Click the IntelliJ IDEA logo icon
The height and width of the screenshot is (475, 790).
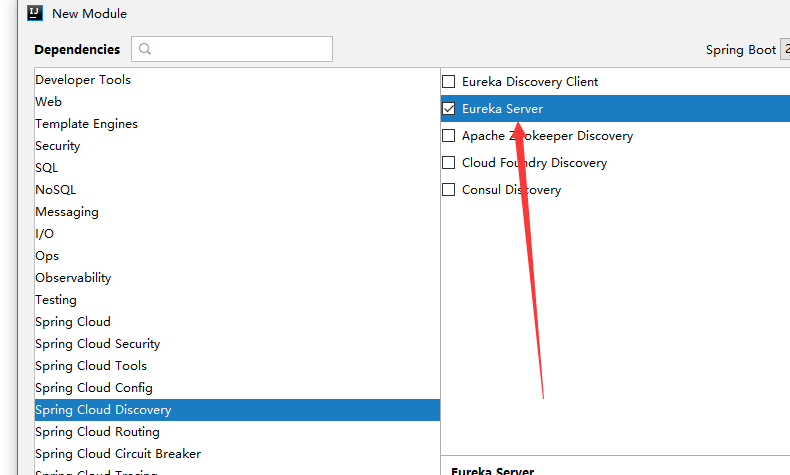click(x=35, y=13)
